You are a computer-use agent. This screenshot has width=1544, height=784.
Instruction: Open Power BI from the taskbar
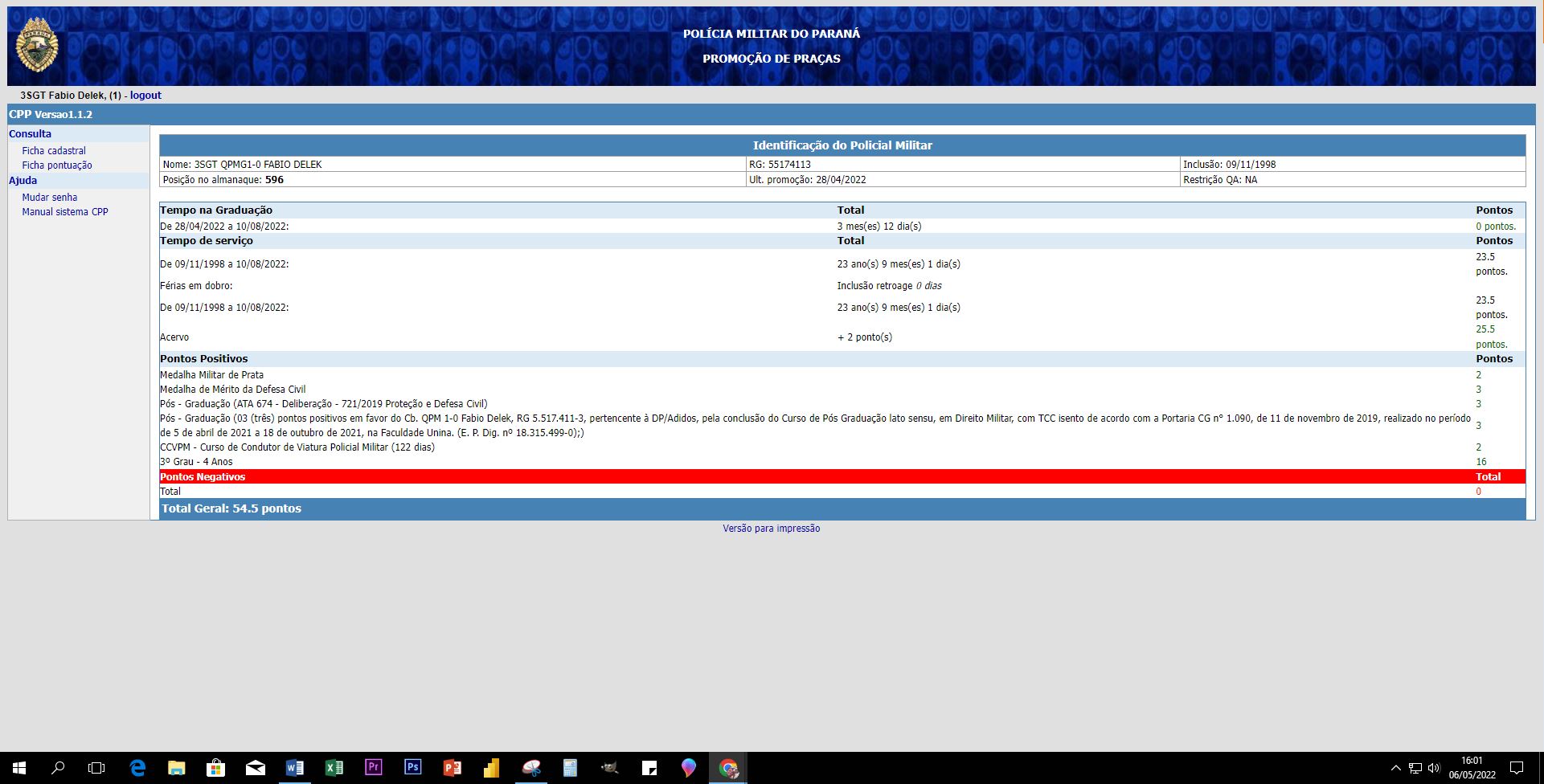491,768
